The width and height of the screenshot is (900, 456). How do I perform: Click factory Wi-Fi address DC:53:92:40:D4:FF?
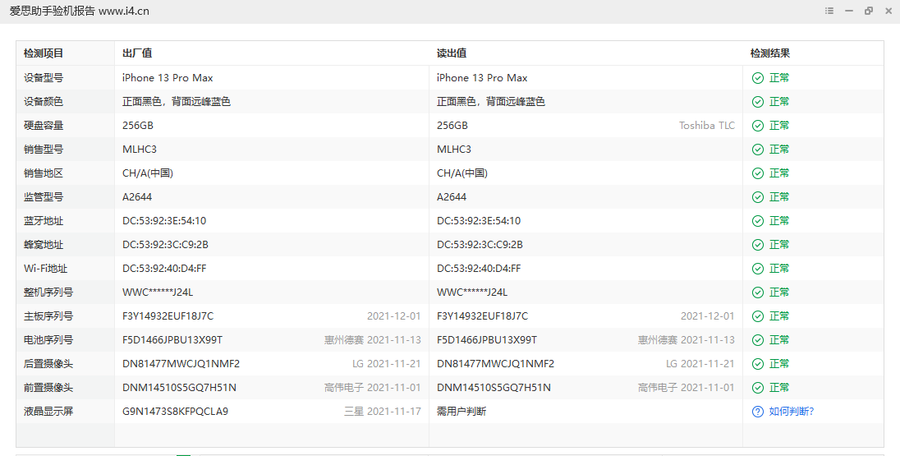pyautogui.click(x=164, y=268)
